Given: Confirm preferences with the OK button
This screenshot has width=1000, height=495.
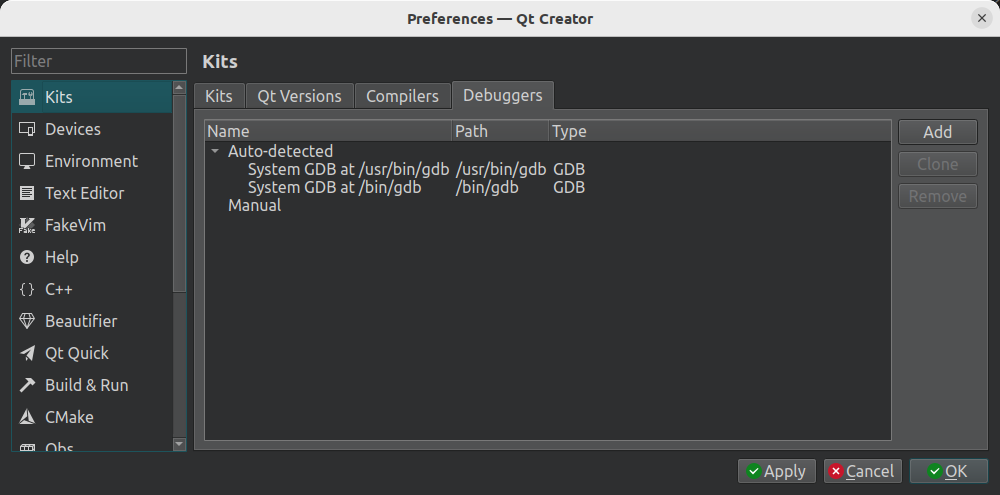Looking at the screenshot, I should [x=948, y=471].
